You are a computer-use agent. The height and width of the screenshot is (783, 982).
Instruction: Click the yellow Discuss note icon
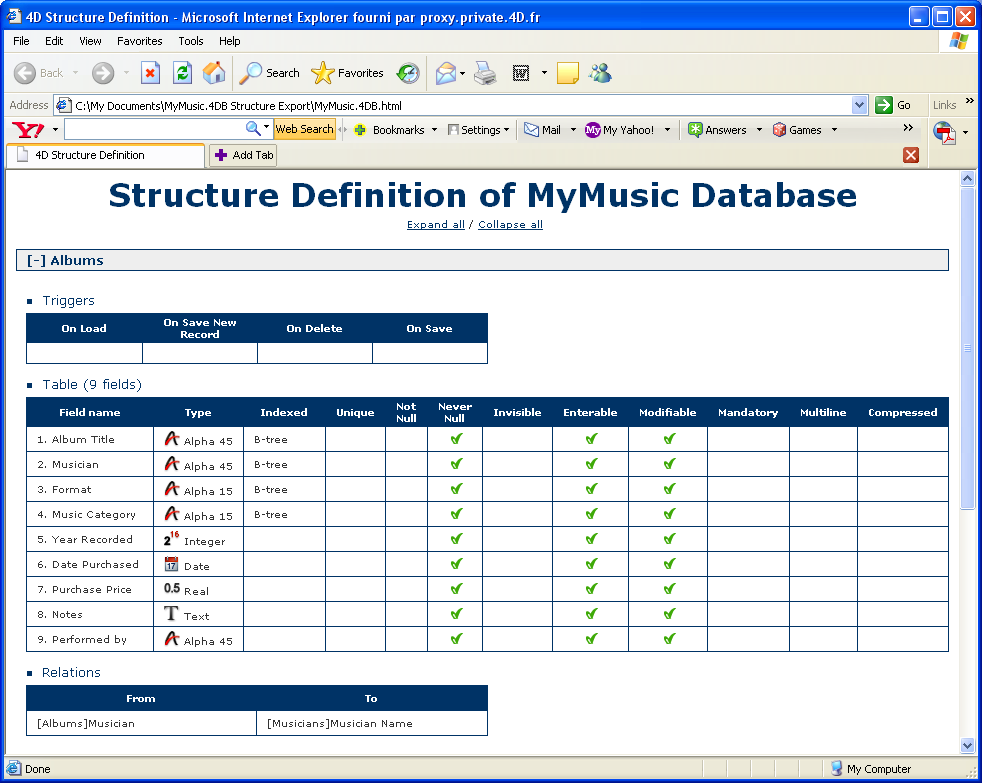tap(568, 73)
